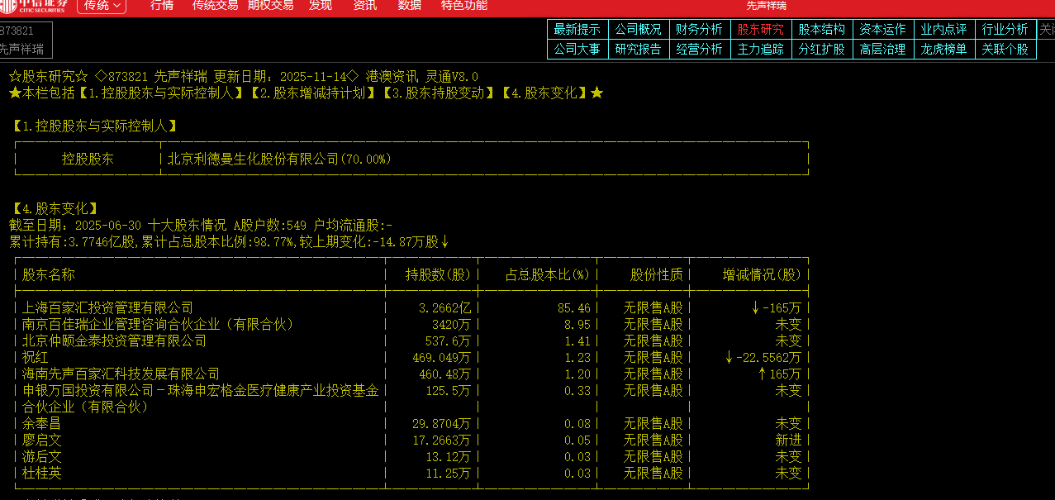
Task: Switch to the 股本结构 tab
Action: pyautogui.click(x=822, y=30)
